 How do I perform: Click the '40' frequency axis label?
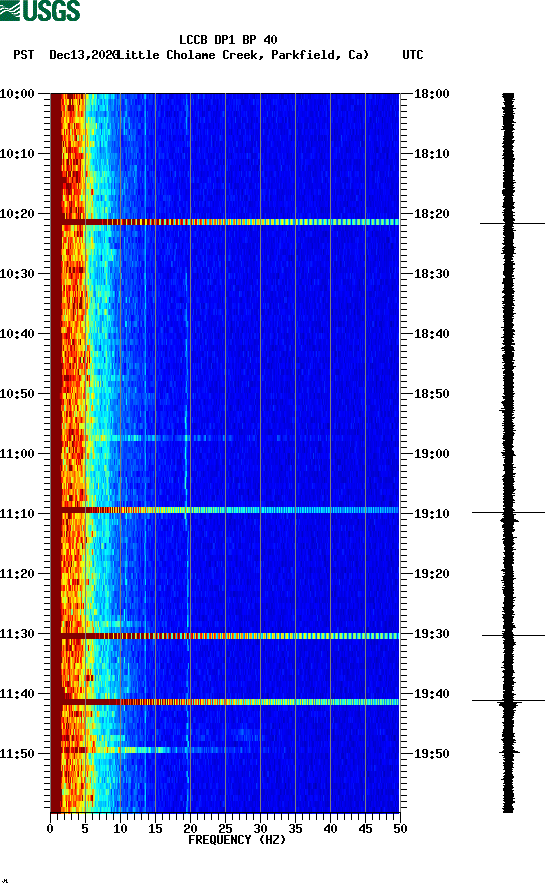click(x=330, y=829)
